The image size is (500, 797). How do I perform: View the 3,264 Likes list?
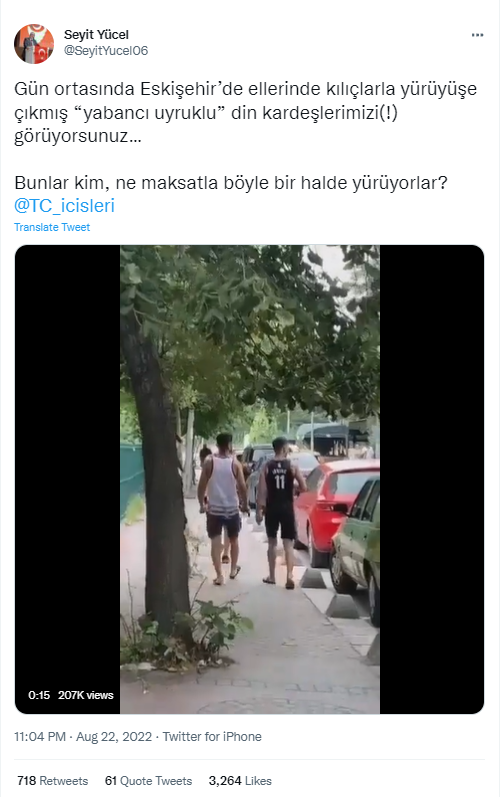240,781
